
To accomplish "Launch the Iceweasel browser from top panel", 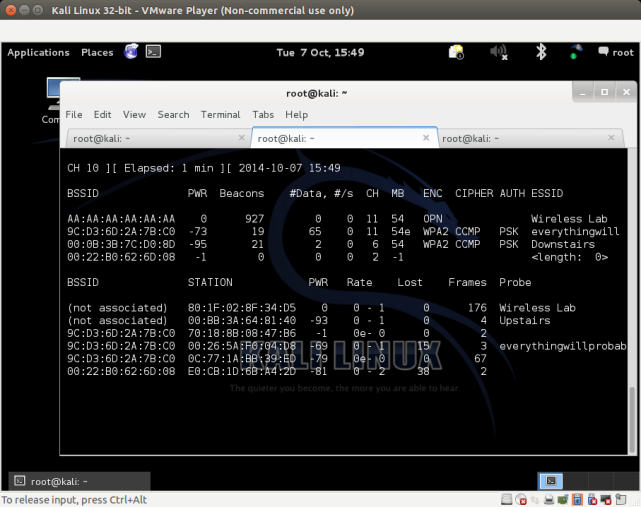I will point(131,52).
